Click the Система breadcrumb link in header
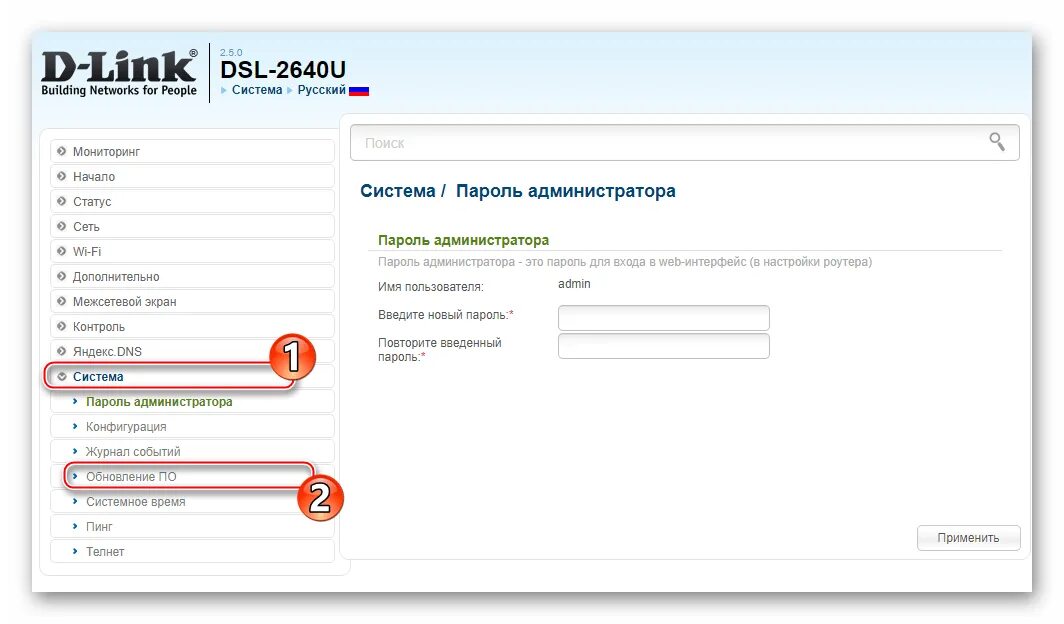The image size is (1064, 624). click(x=256, y=90)
